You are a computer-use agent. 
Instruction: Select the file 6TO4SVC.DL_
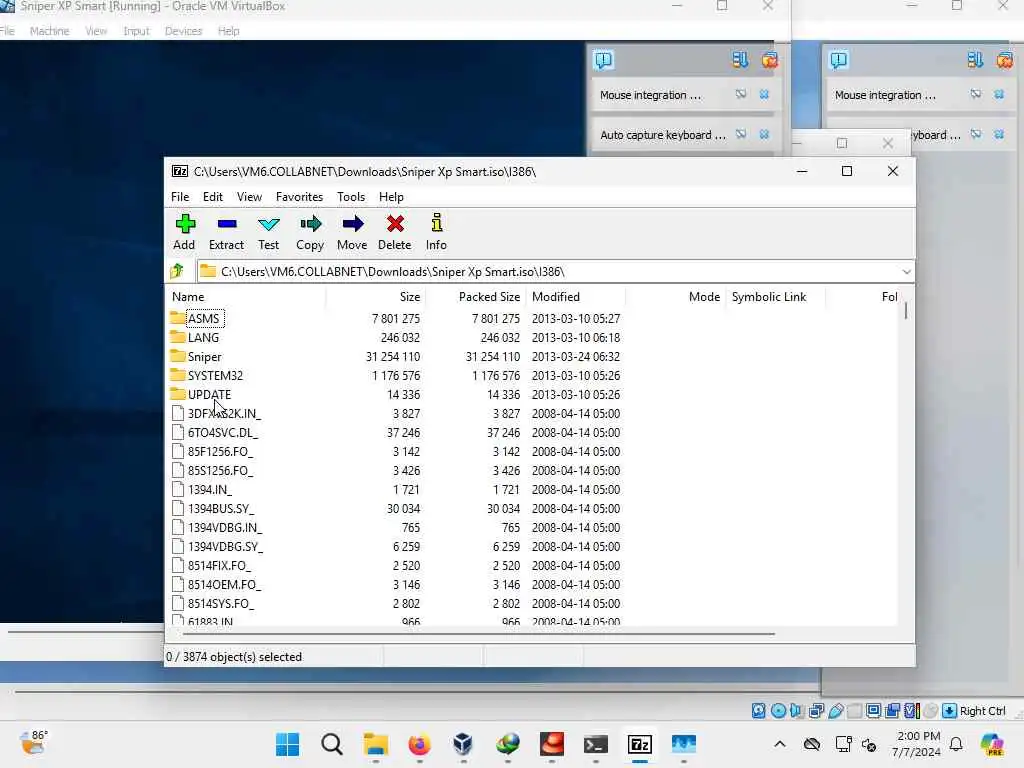coord(223,432)
